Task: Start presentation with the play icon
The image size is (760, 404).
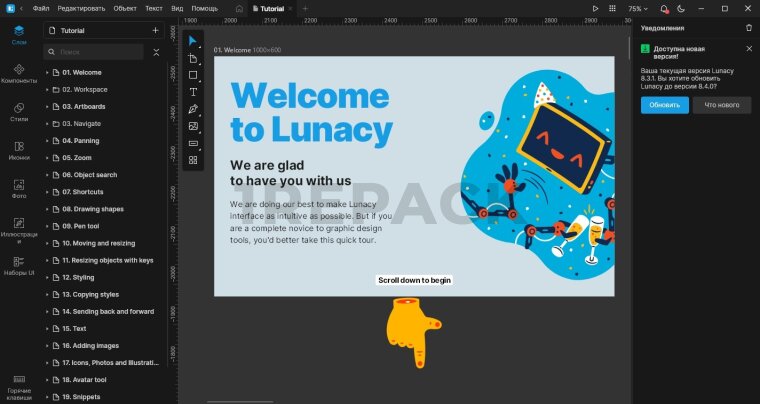Action: pyautogui.click(x=595, y=8)
